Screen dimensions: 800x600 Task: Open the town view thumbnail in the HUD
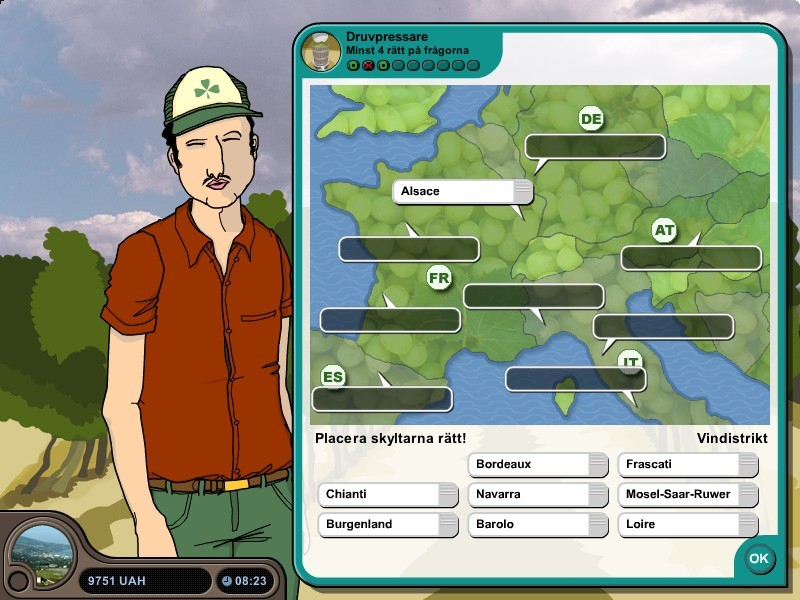tap(42, 557)
